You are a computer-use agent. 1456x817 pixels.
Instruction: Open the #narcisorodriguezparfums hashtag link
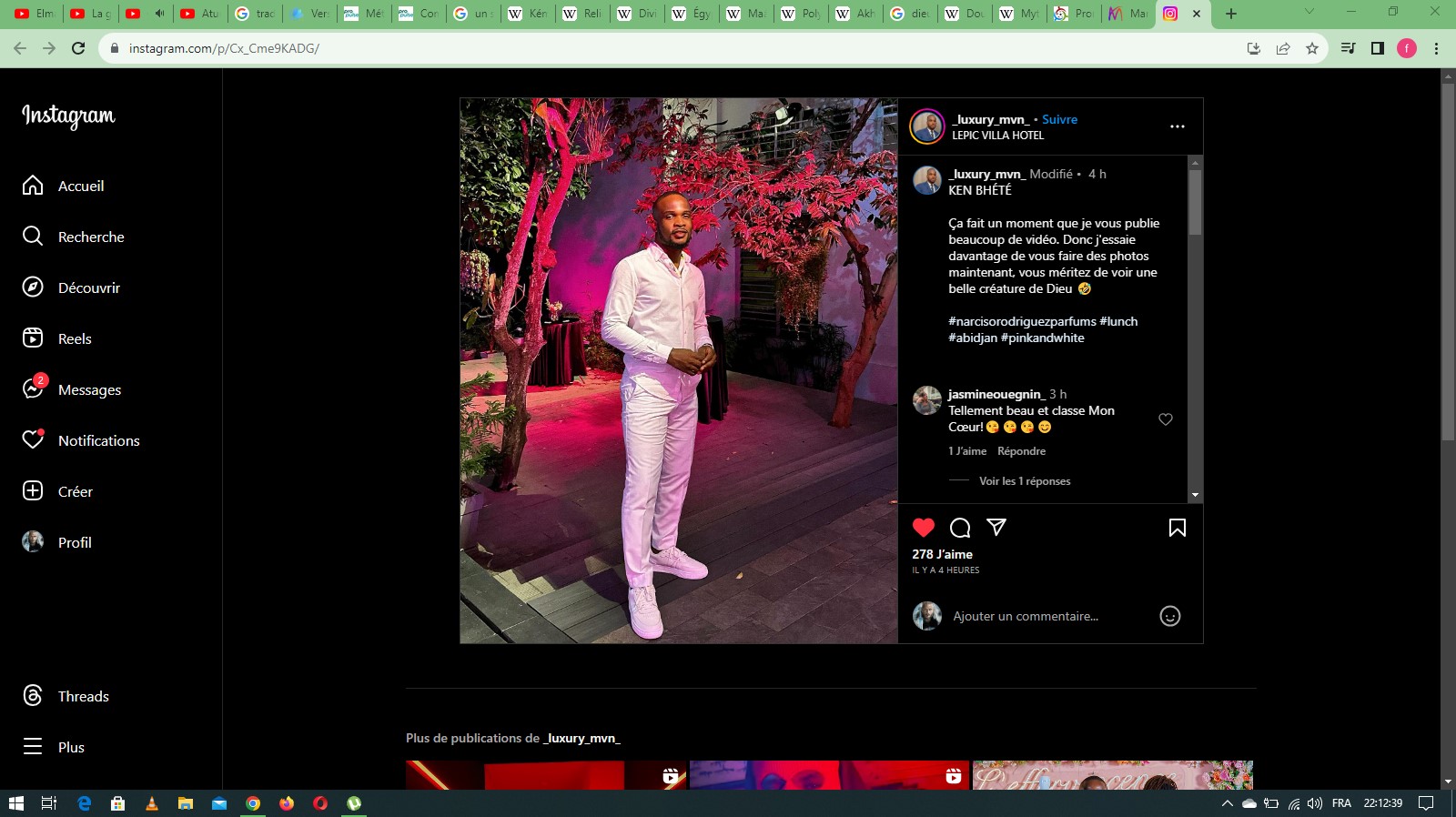pos(1022,321)
